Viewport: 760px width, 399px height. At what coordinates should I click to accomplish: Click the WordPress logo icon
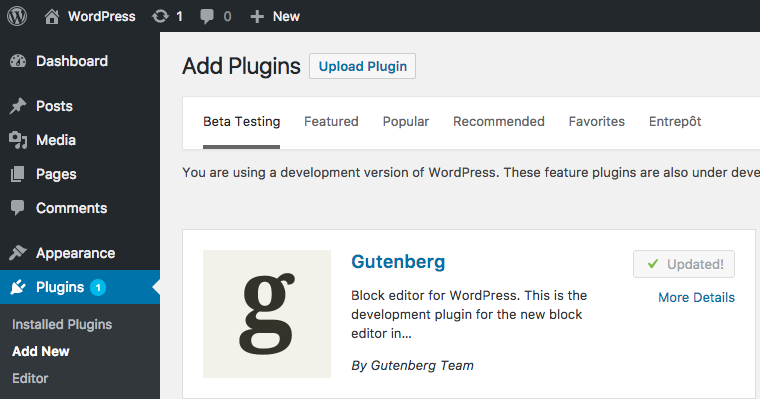point(17,16)
